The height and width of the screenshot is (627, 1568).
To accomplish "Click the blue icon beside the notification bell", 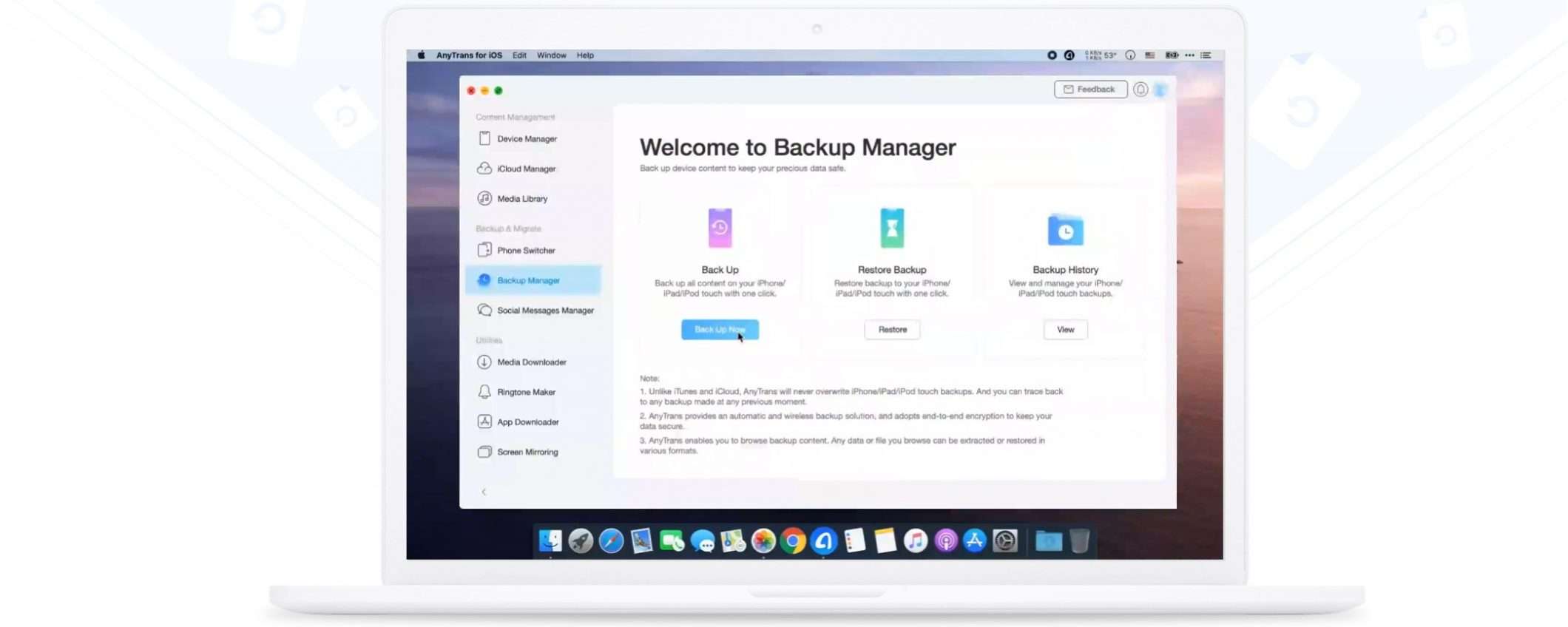I will point(1160,89).
